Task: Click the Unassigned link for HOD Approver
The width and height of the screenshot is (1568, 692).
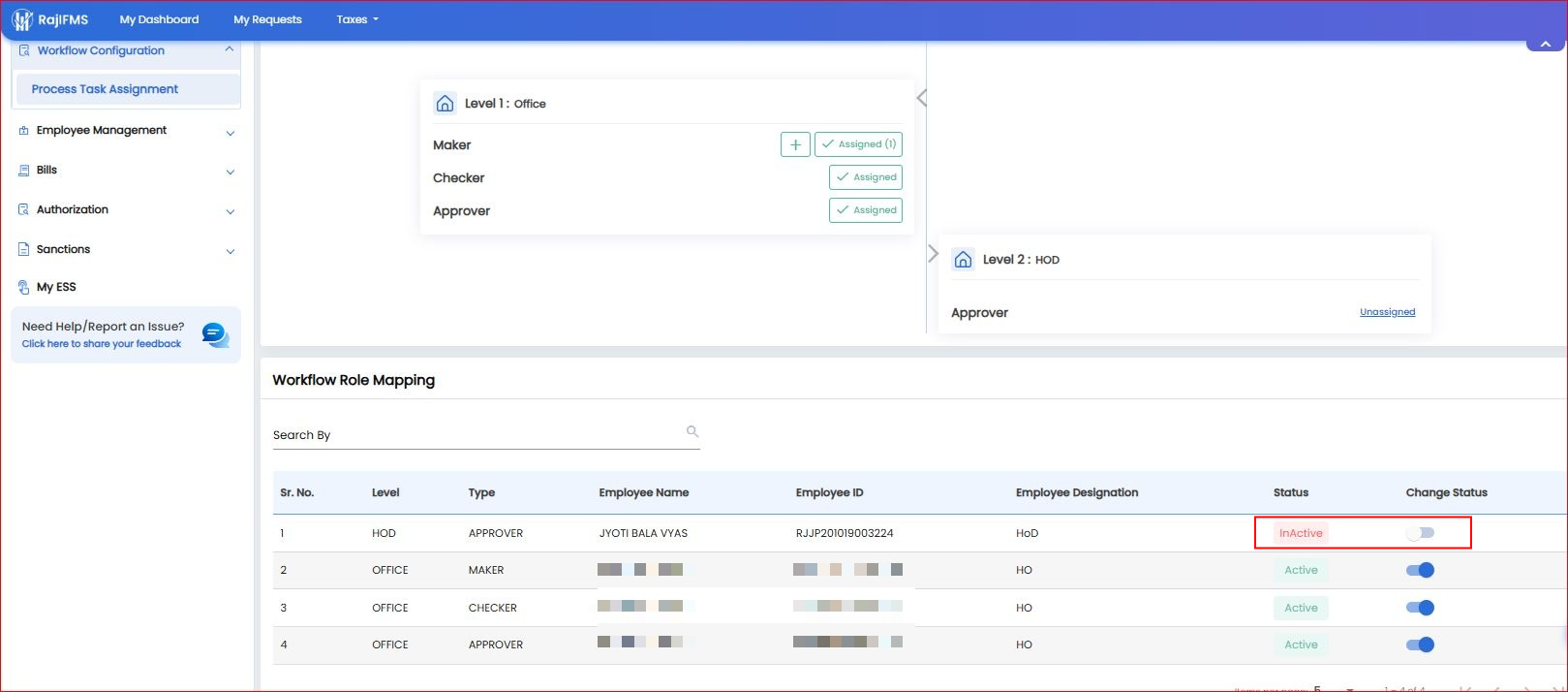Action: (x=1387, y=312)
